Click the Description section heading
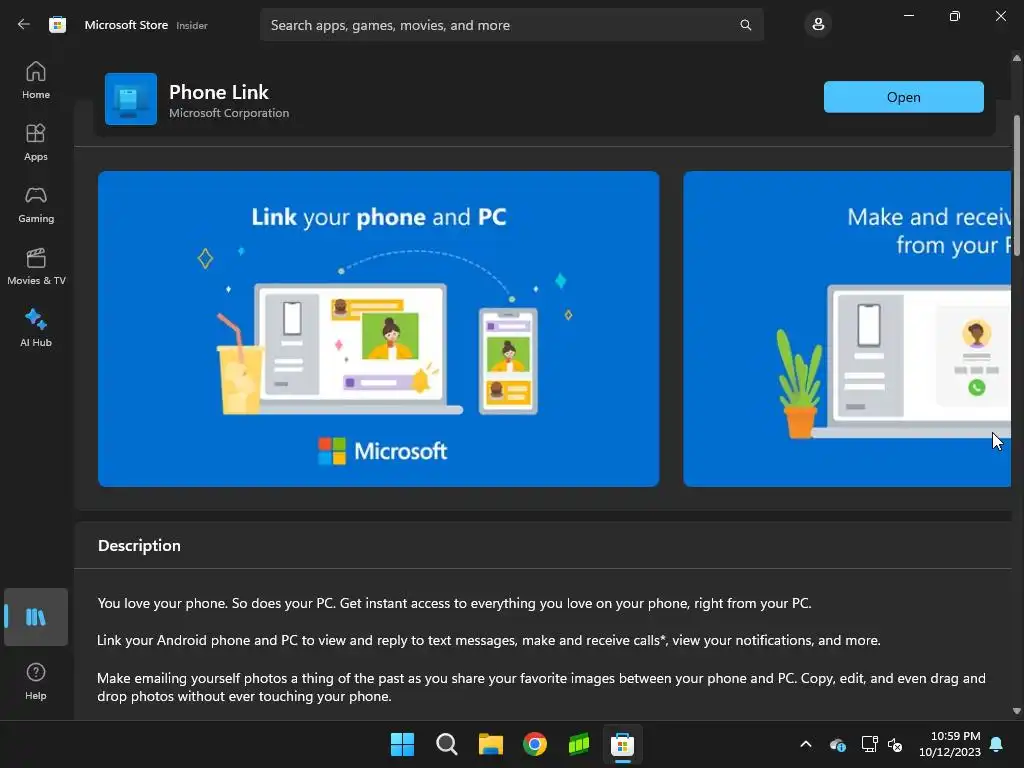This screenshot has height=768, width=1024. [x=139, y=545]
